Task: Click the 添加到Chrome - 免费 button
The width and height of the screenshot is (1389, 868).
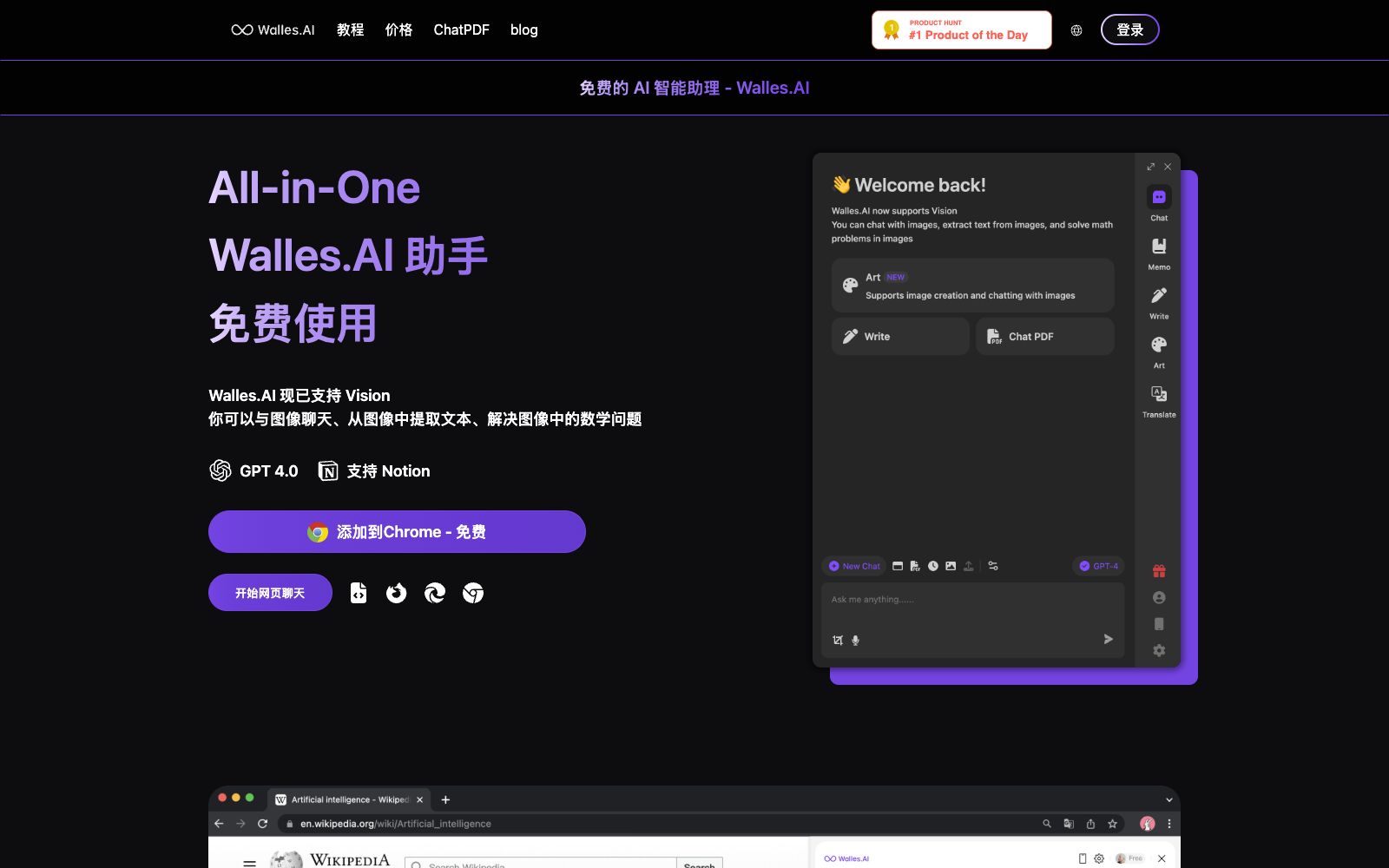Action: coord(397,531)
